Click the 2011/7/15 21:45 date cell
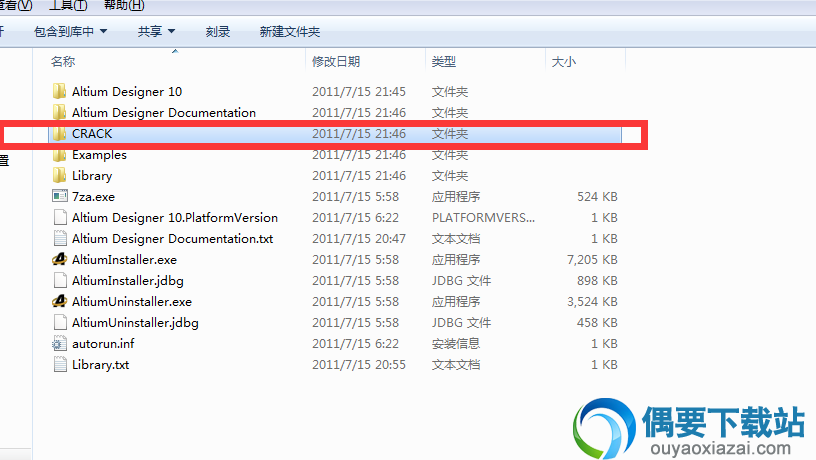 359,92
